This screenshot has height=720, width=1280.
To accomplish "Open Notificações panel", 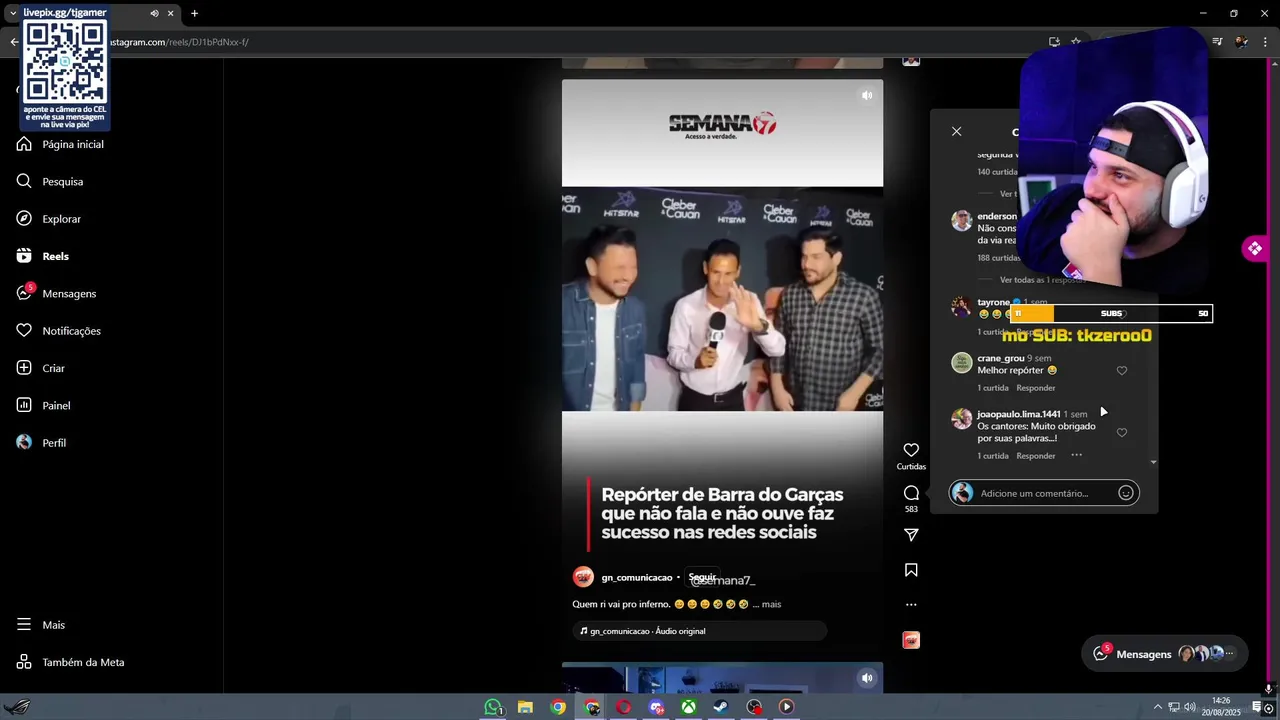I will tap(58, 331).
